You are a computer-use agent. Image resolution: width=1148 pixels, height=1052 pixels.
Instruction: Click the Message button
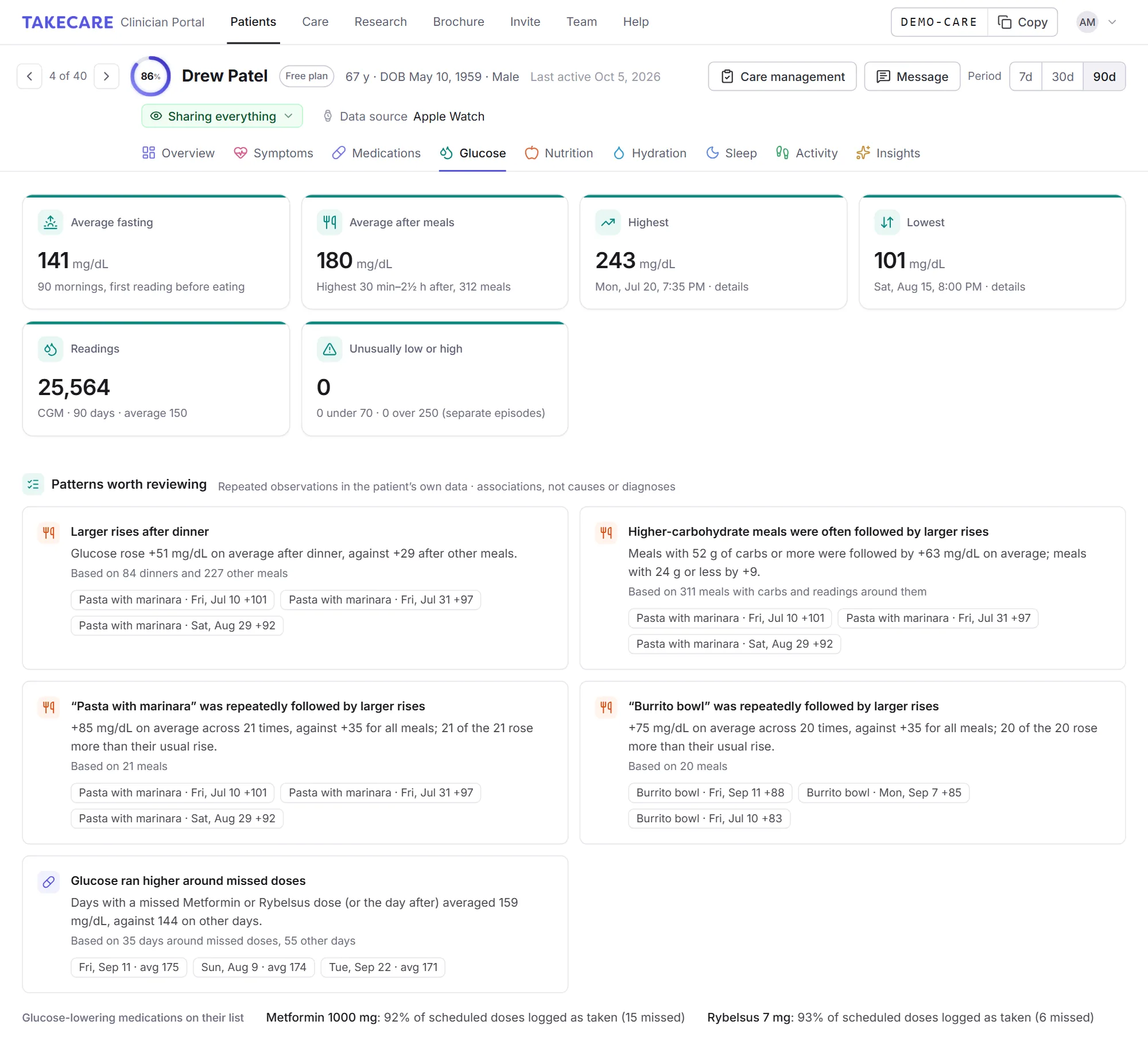(x=912, y=76)
